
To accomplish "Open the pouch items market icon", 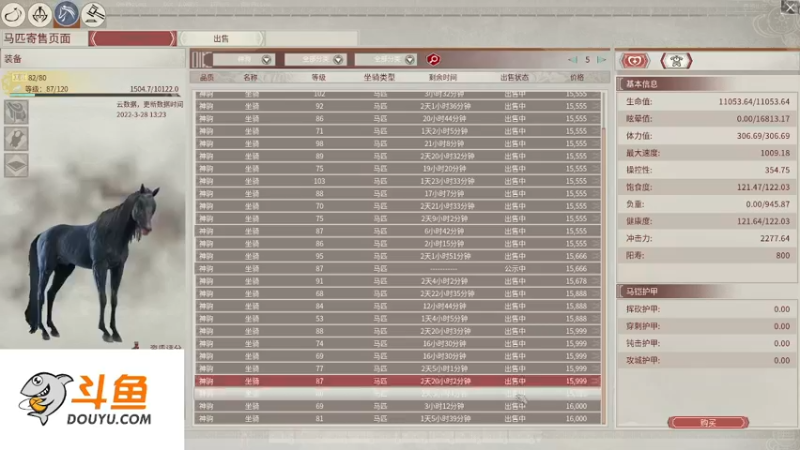I will pyautogui.click(x=13, y=14).
